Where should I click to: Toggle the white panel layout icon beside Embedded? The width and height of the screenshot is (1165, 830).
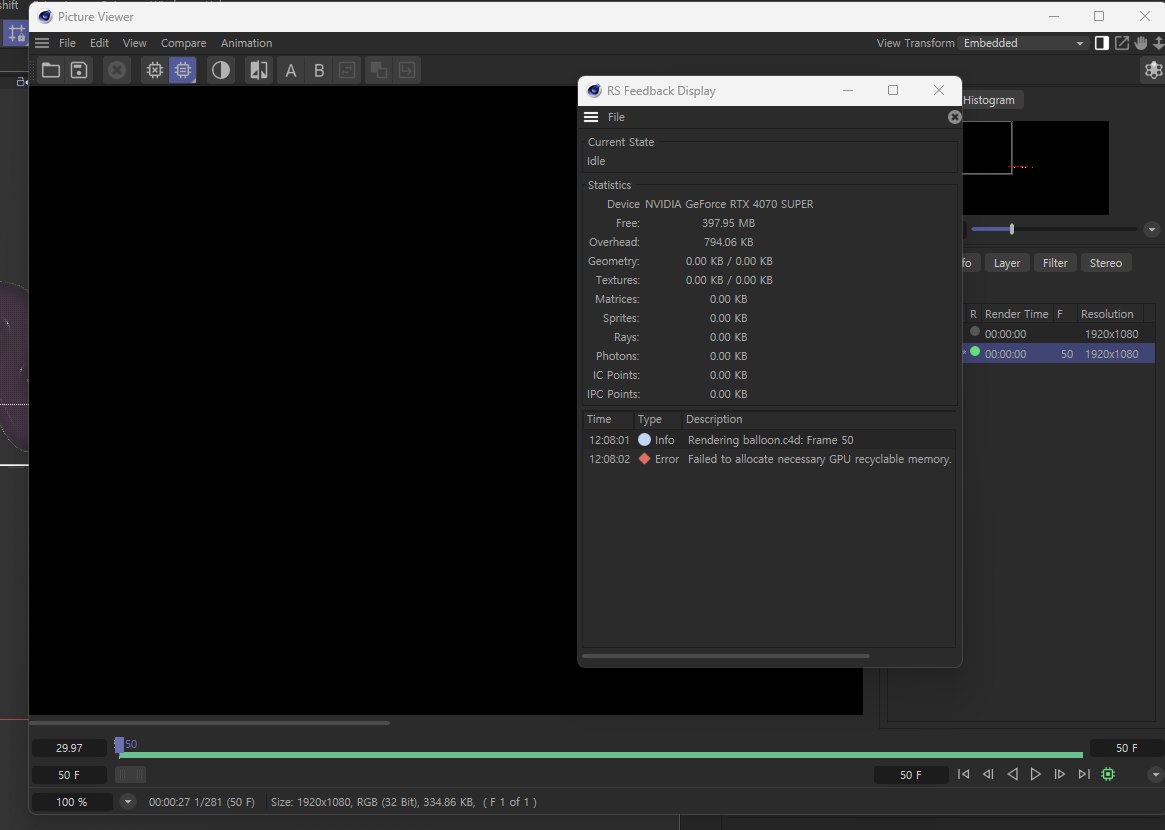[1102, 43]
